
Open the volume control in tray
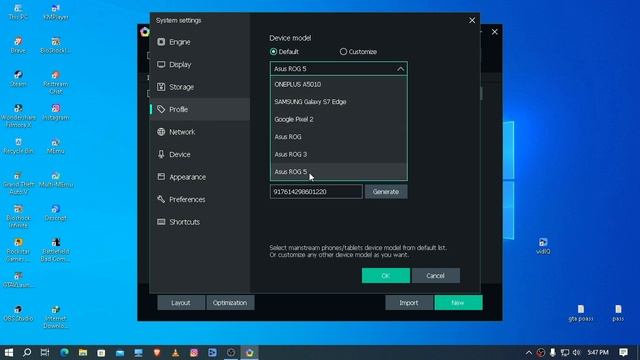(576, 352)
